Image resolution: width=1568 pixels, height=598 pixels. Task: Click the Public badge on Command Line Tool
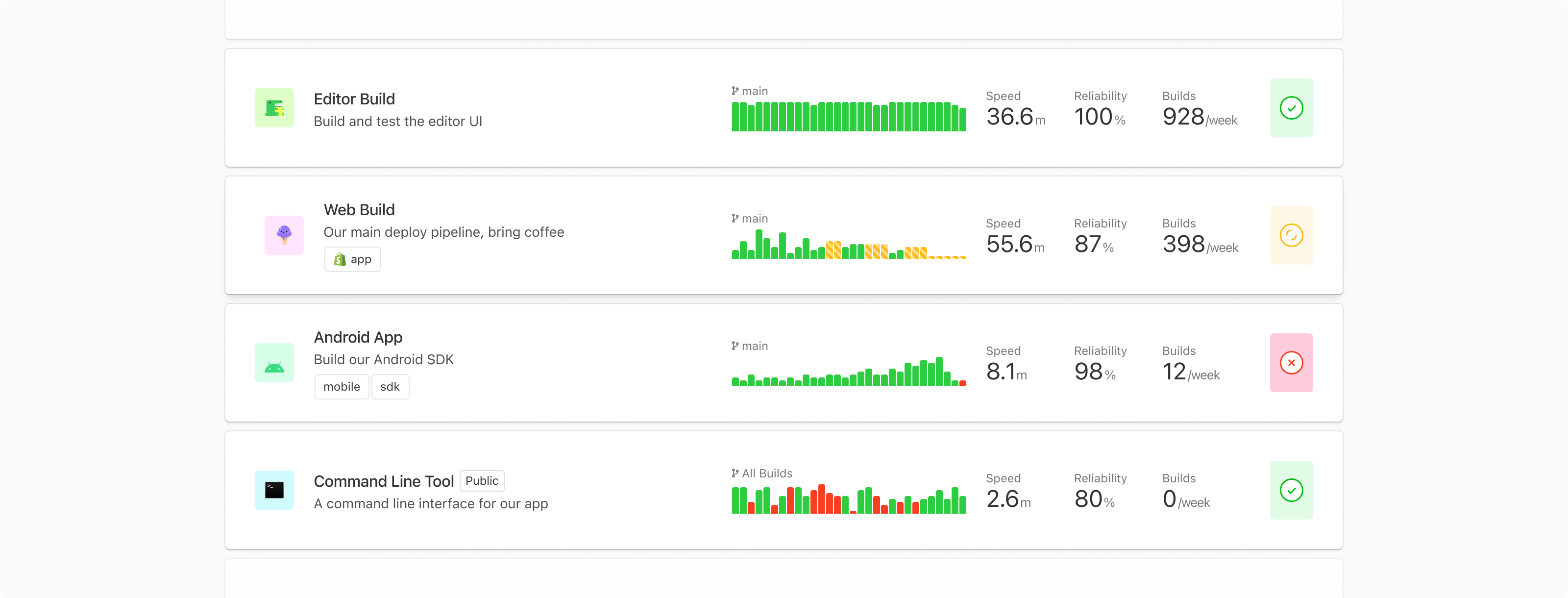[x=482, y=481]
